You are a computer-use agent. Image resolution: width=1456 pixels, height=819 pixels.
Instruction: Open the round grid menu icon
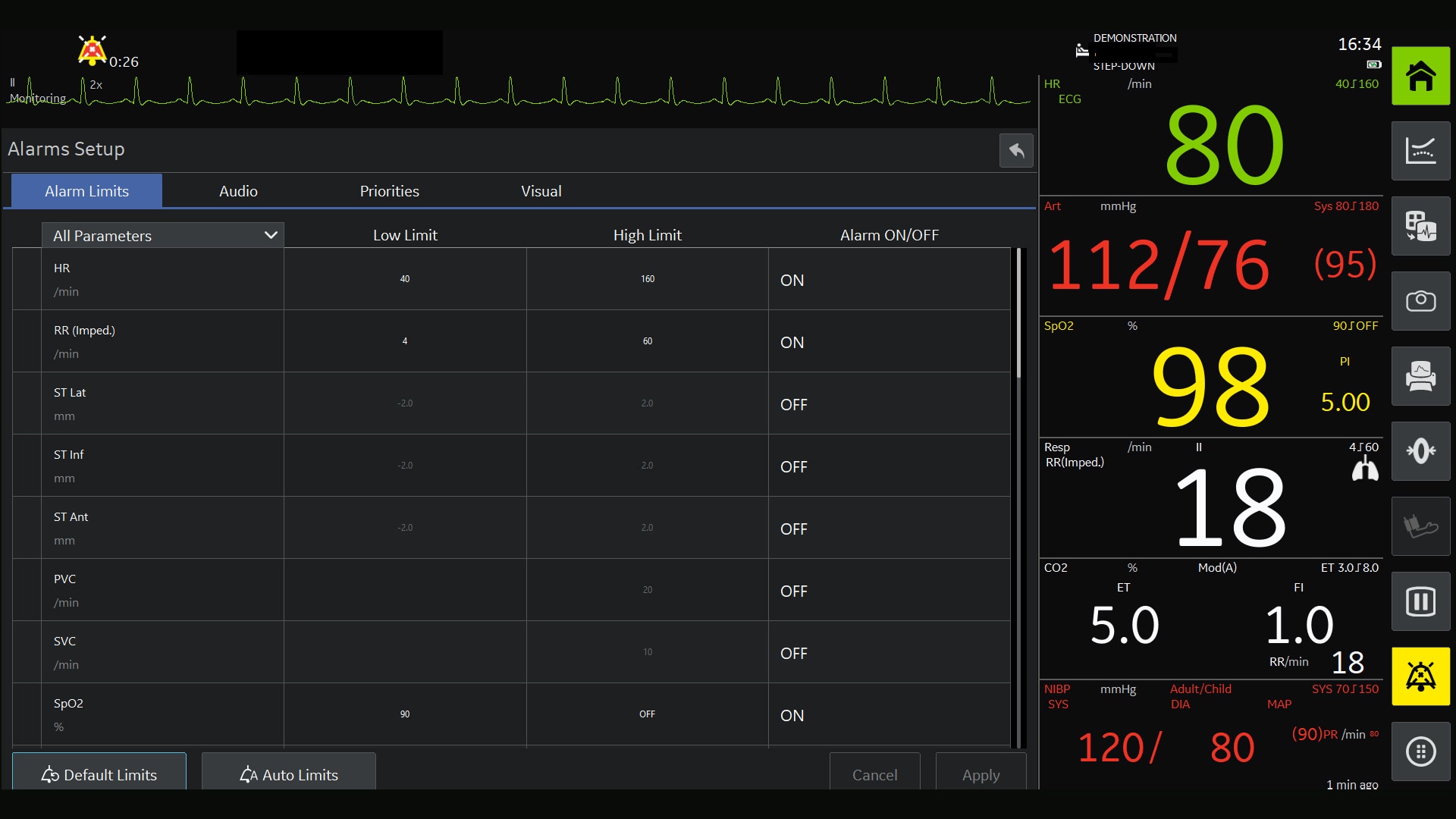pyautogui.click(x=1420, y=752)
